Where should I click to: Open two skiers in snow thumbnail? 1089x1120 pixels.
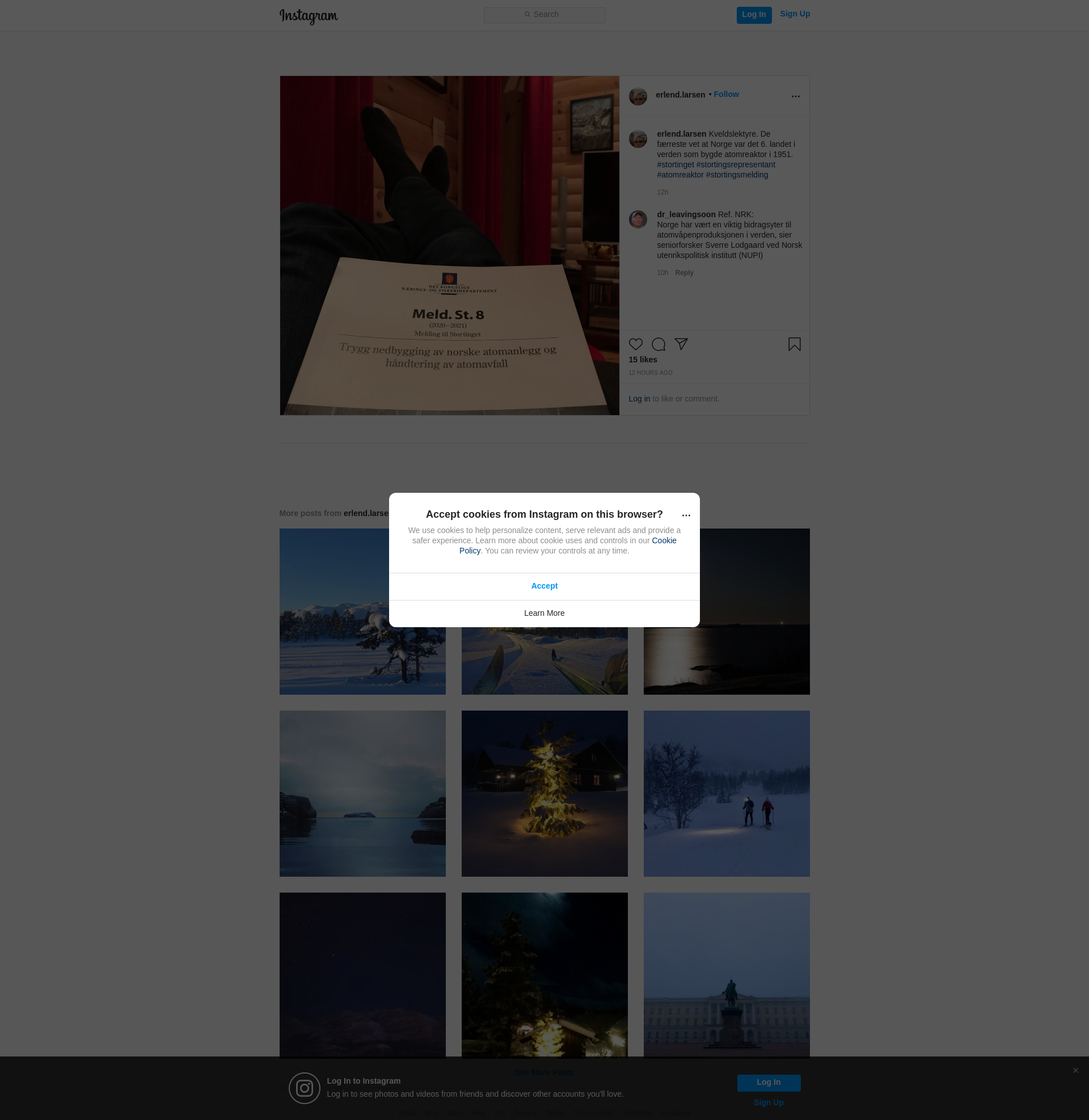[727, 793]
